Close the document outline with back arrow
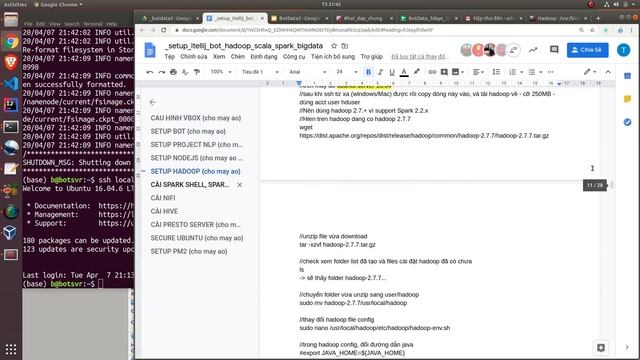640x360 pixels. pyautogui.click(x=153, y=102)
